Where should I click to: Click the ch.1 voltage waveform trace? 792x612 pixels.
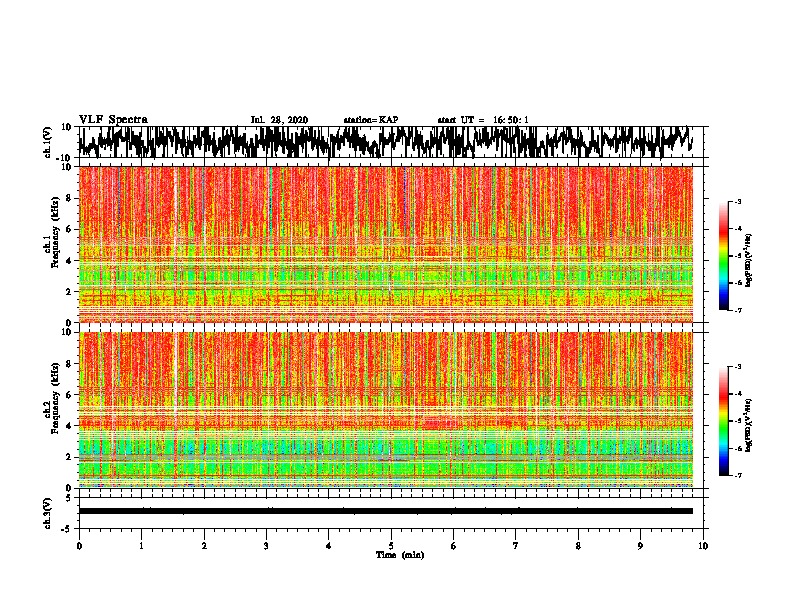click(x=385, y=142)
